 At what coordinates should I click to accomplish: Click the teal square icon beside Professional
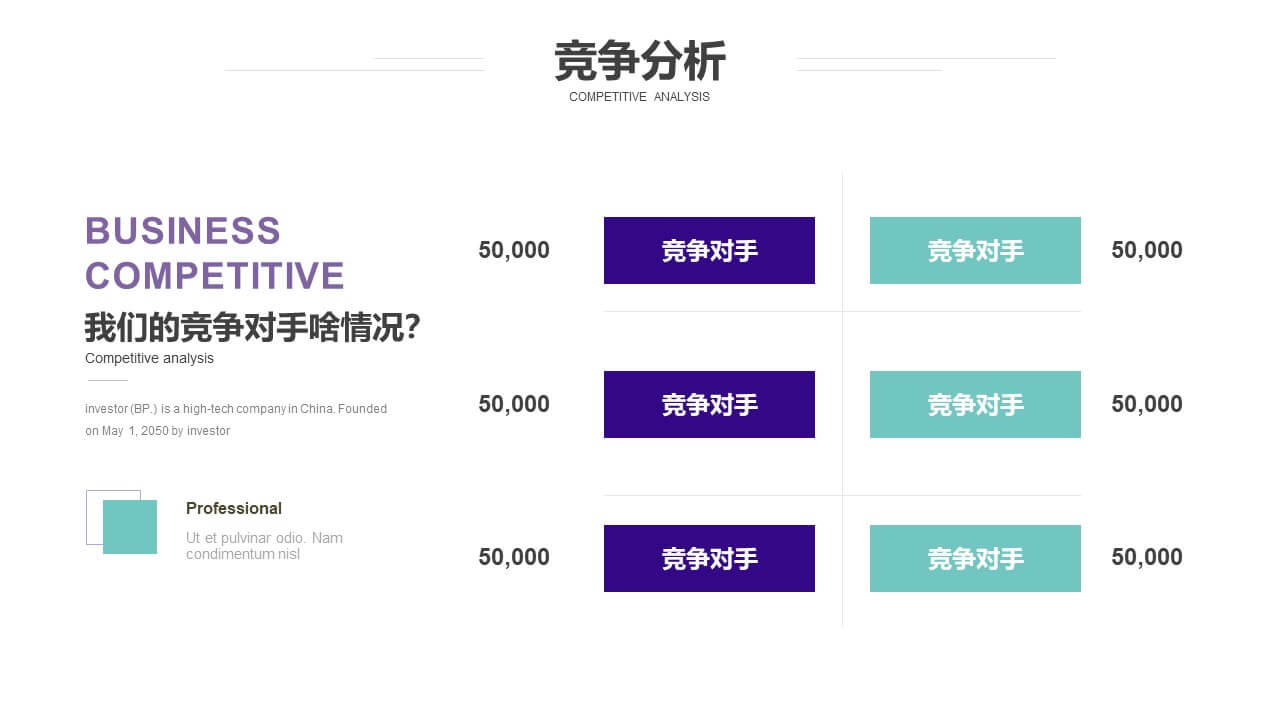pos(130,527)
